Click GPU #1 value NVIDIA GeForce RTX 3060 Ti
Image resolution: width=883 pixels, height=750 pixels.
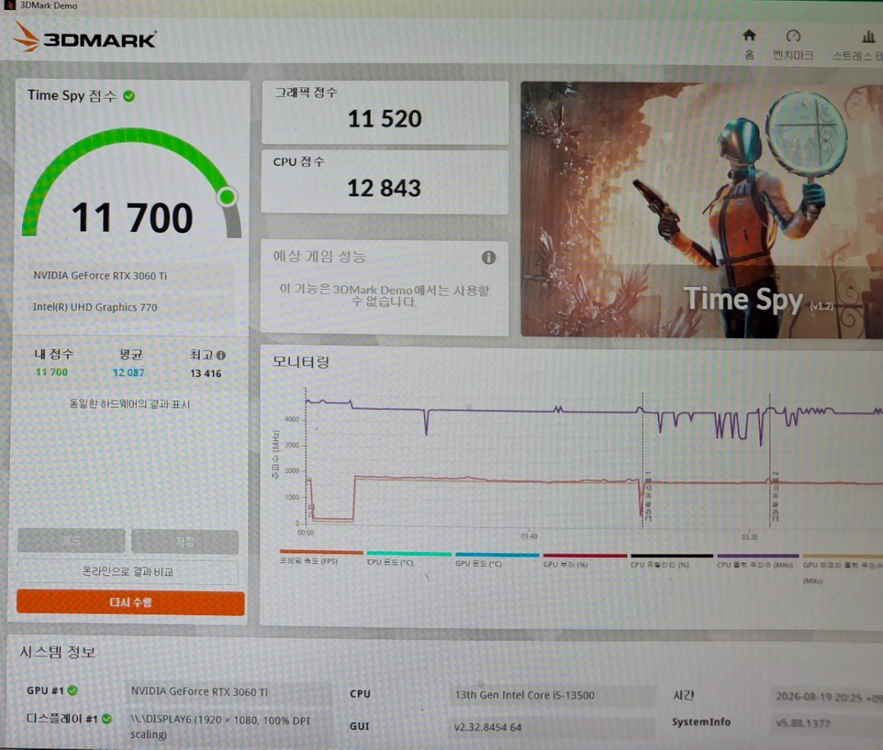tap(199, 691)
